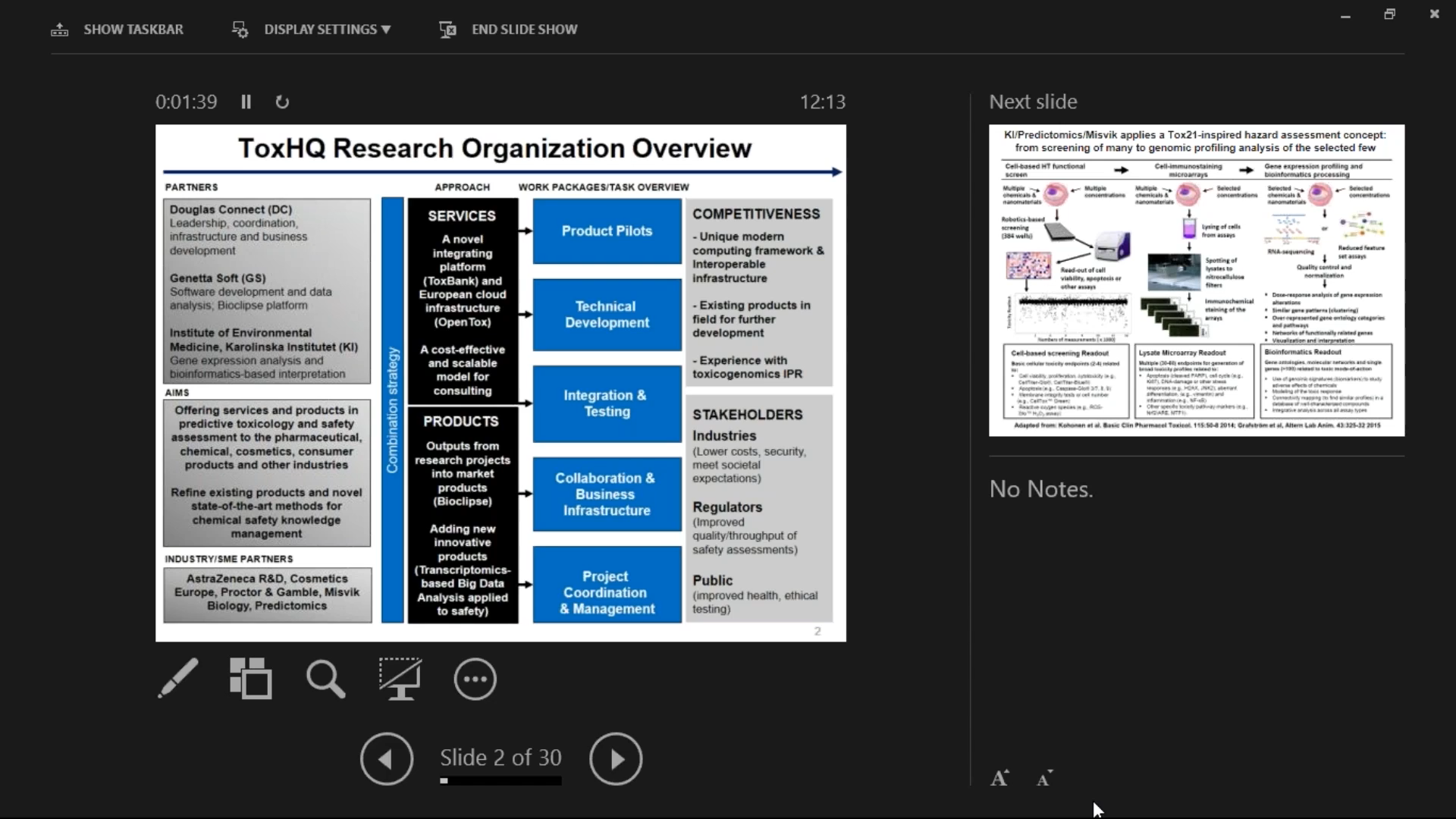Open more slide show options ellipsis
The image size is (1456, 819).
click(475, 679)
